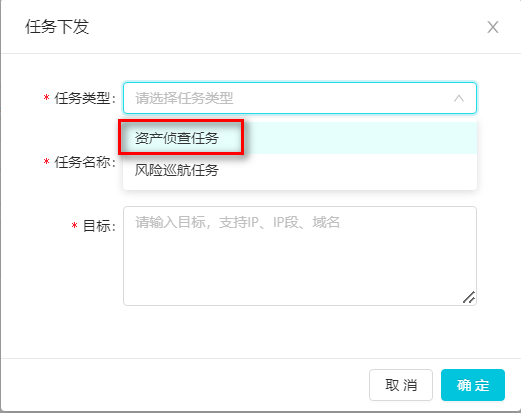Click the 请选择任务类型 combo box field
The image size is (521, 413).
pyautogui.click(x=300, y=98)
